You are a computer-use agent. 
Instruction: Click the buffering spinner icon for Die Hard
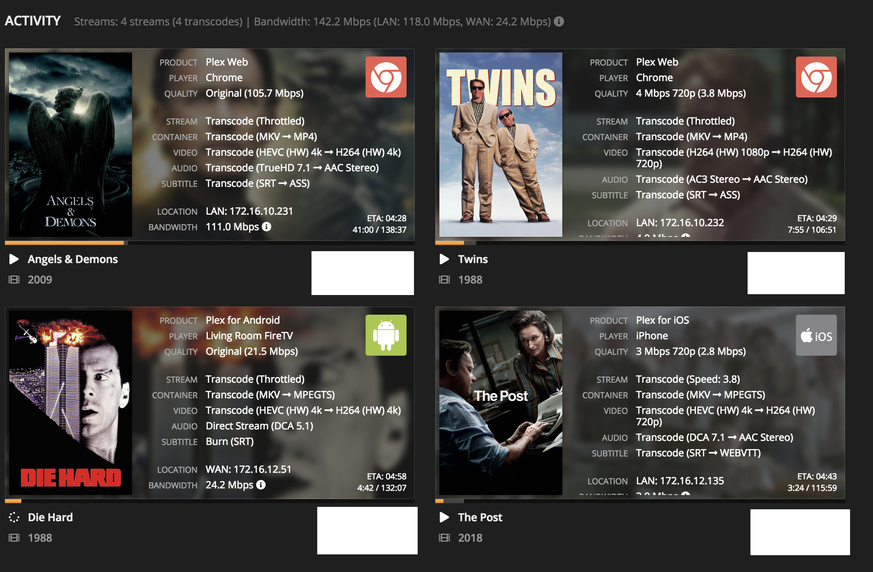14,517
